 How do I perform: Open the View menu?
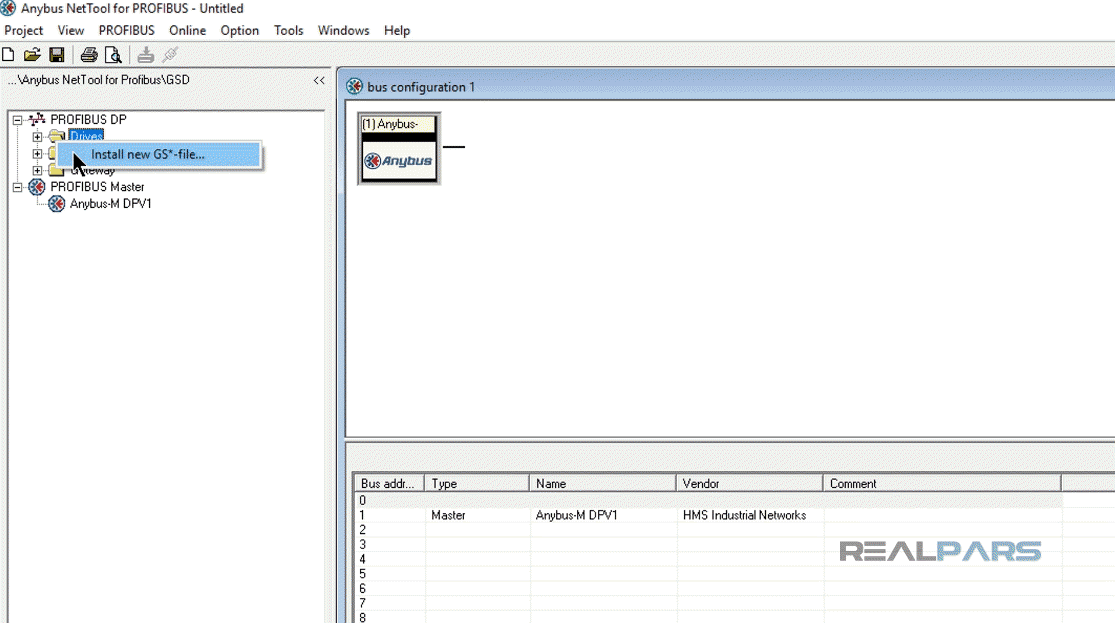click(70, 31)
